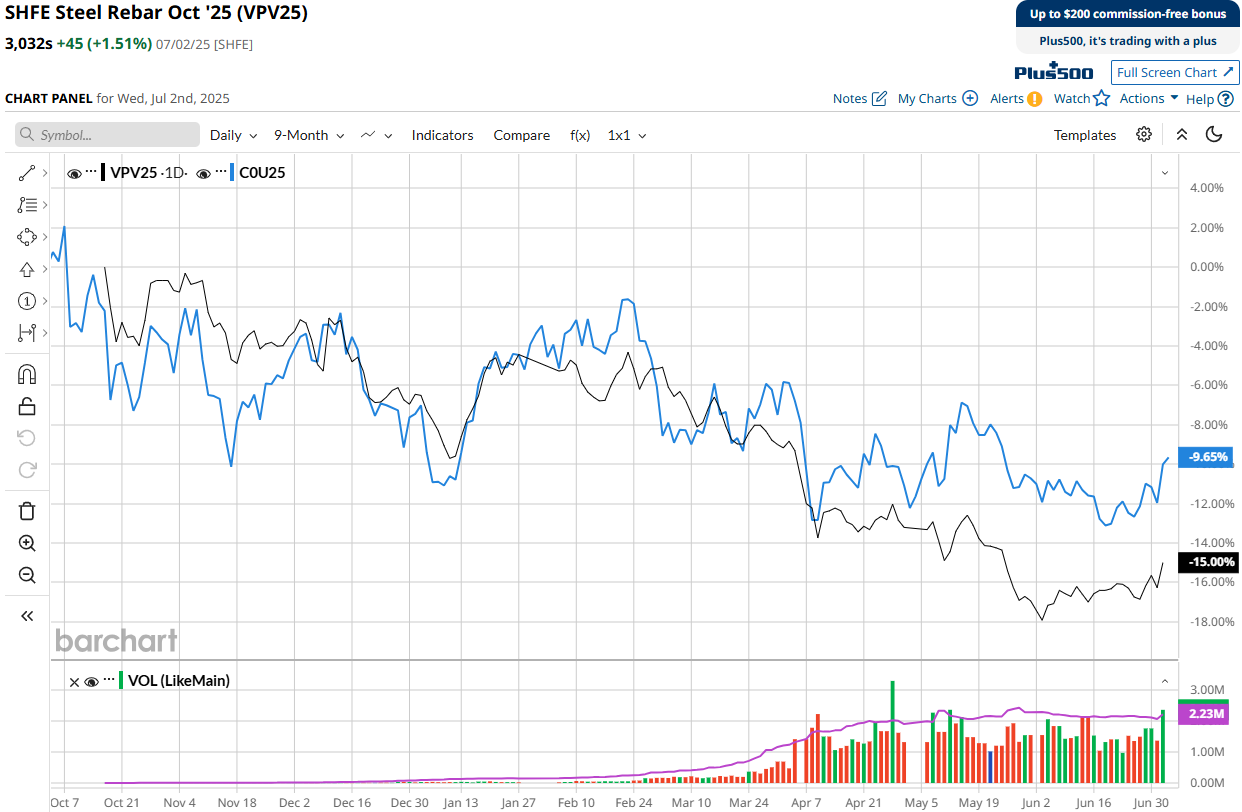Click the undo arrow icon

tap(27, 438)
